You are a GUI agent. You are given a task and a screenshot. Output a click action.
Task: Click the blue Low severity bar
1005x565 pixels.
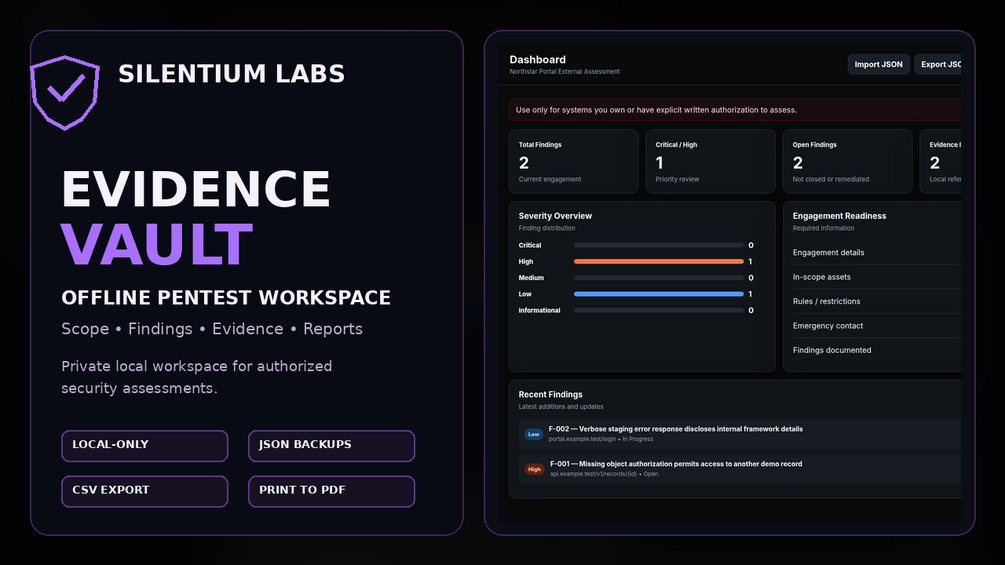[x=659, y=294]
